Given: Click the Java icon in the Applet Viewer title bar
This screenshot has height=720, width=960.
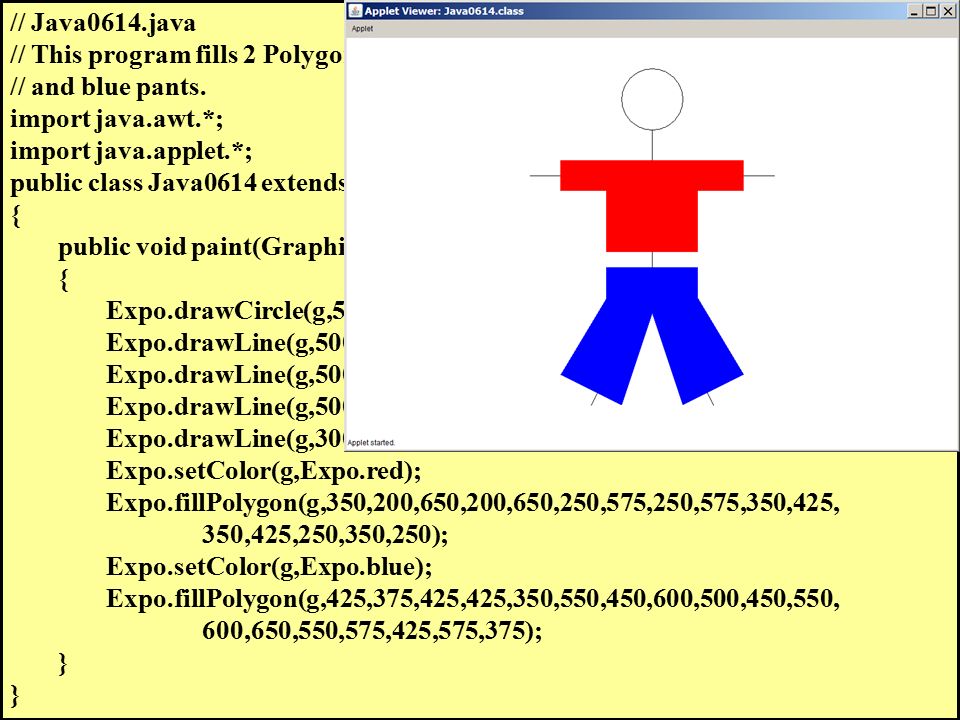Looking at the screenshot, I should point(355,10).
